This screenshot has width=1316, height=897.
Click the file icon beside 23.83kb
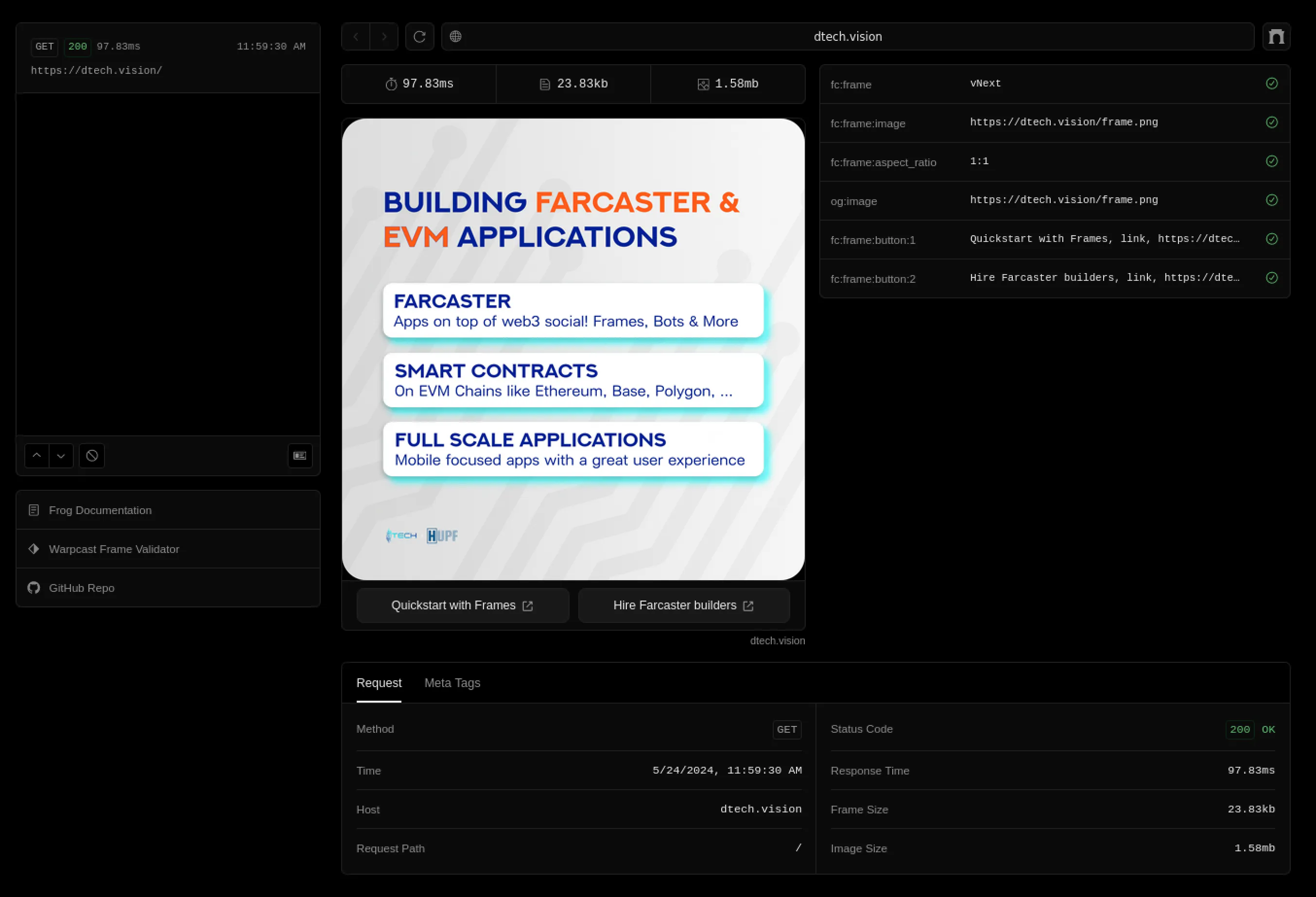click(x=545, y=85)
